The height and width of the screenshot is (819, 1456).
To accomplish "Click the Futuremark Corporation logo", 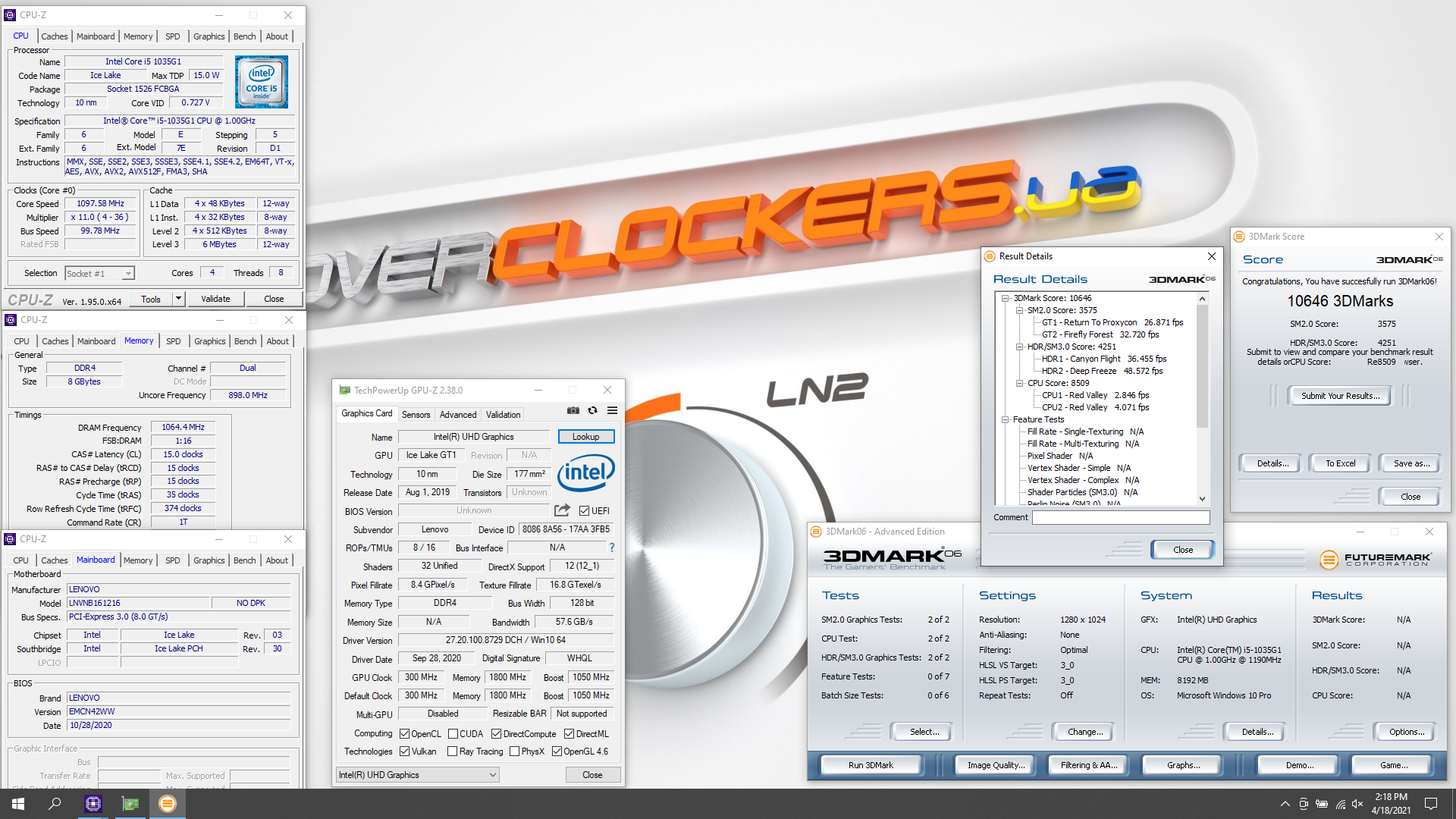I will pyautogui.click(x=1375, y=560).
